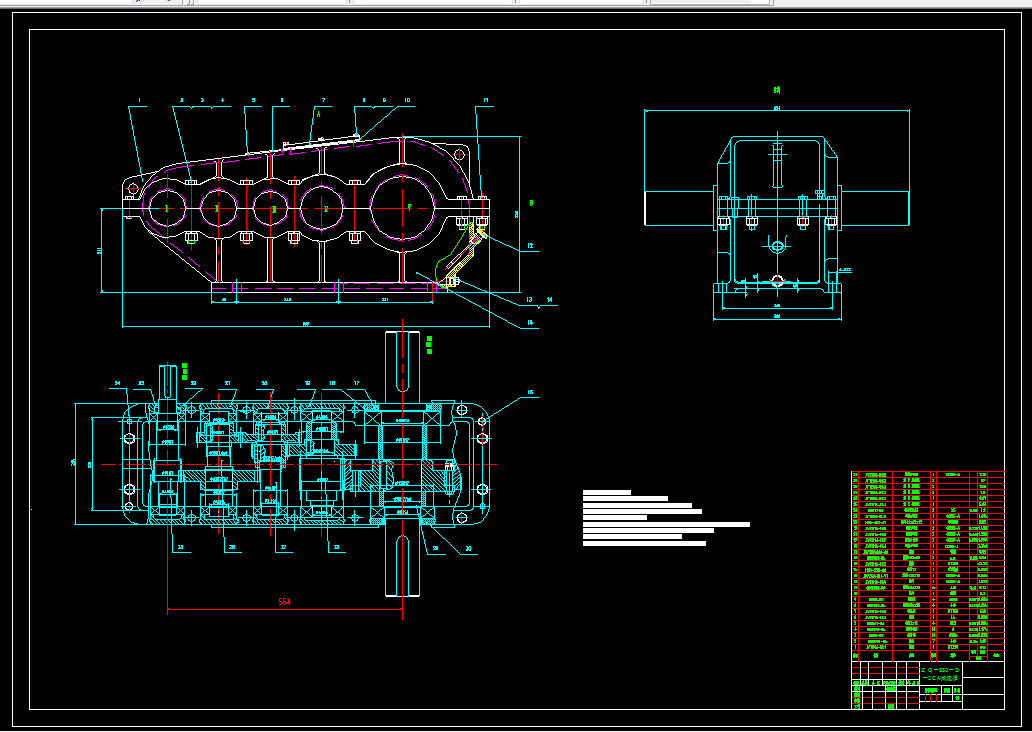Click the center shaft circle in the side view
The width and height of the screenshot is (1032, 732).
(x=777, y=247)
